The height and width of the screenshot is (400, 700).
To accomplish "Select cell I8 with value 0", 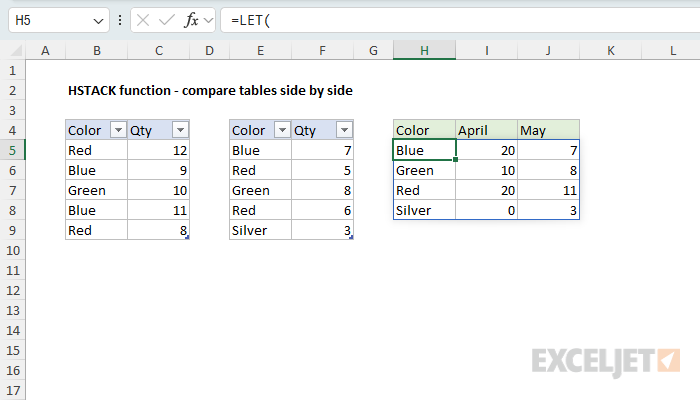I will click(486, 210).
